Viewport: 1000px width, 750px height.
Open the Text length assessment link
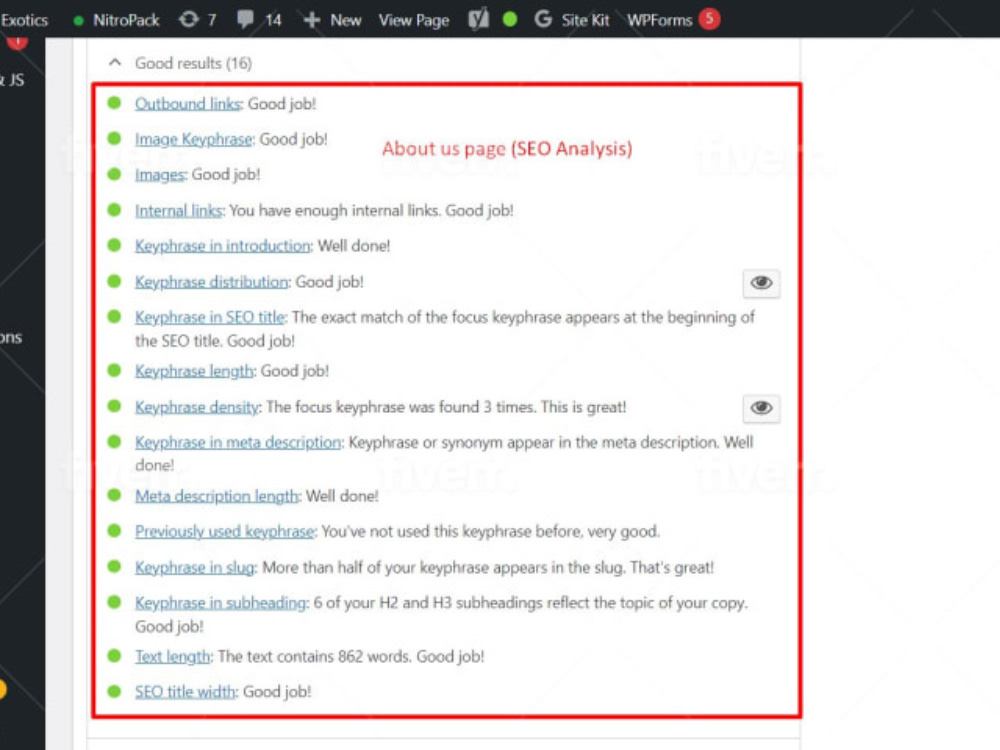[x=173, y=656]
